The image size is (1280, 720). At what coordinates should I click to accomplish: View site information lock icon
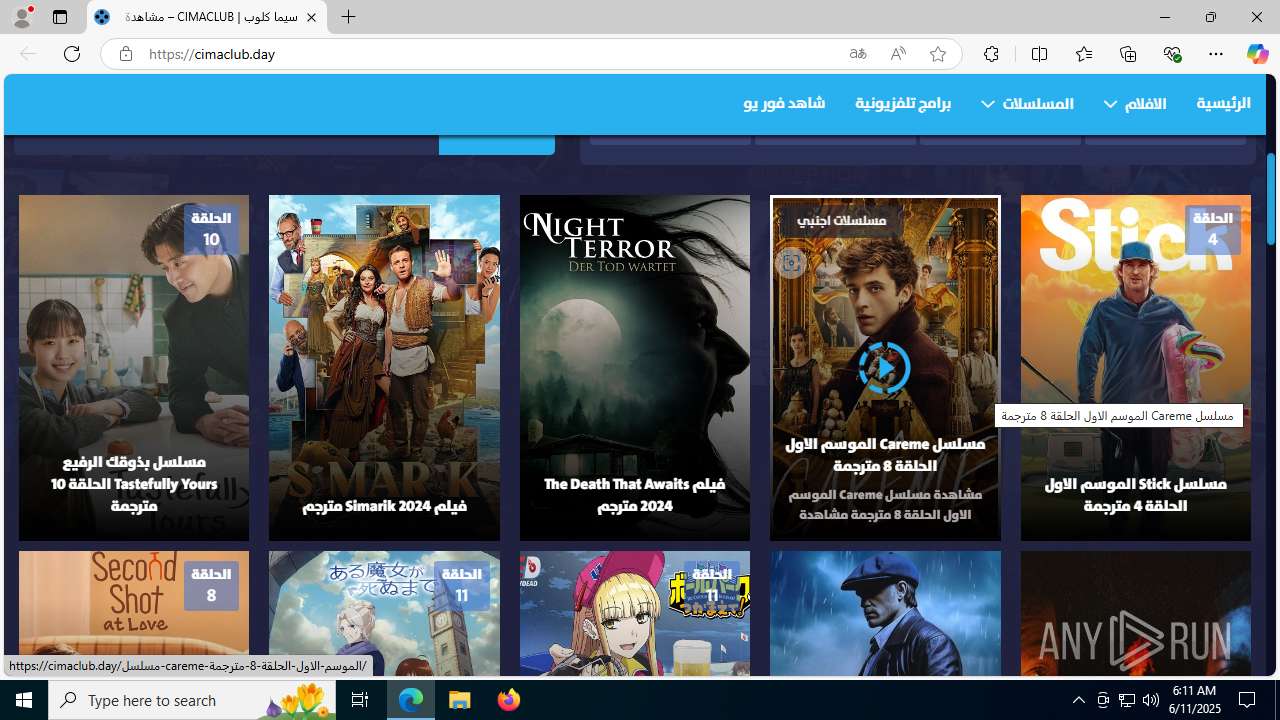[125, 54]
